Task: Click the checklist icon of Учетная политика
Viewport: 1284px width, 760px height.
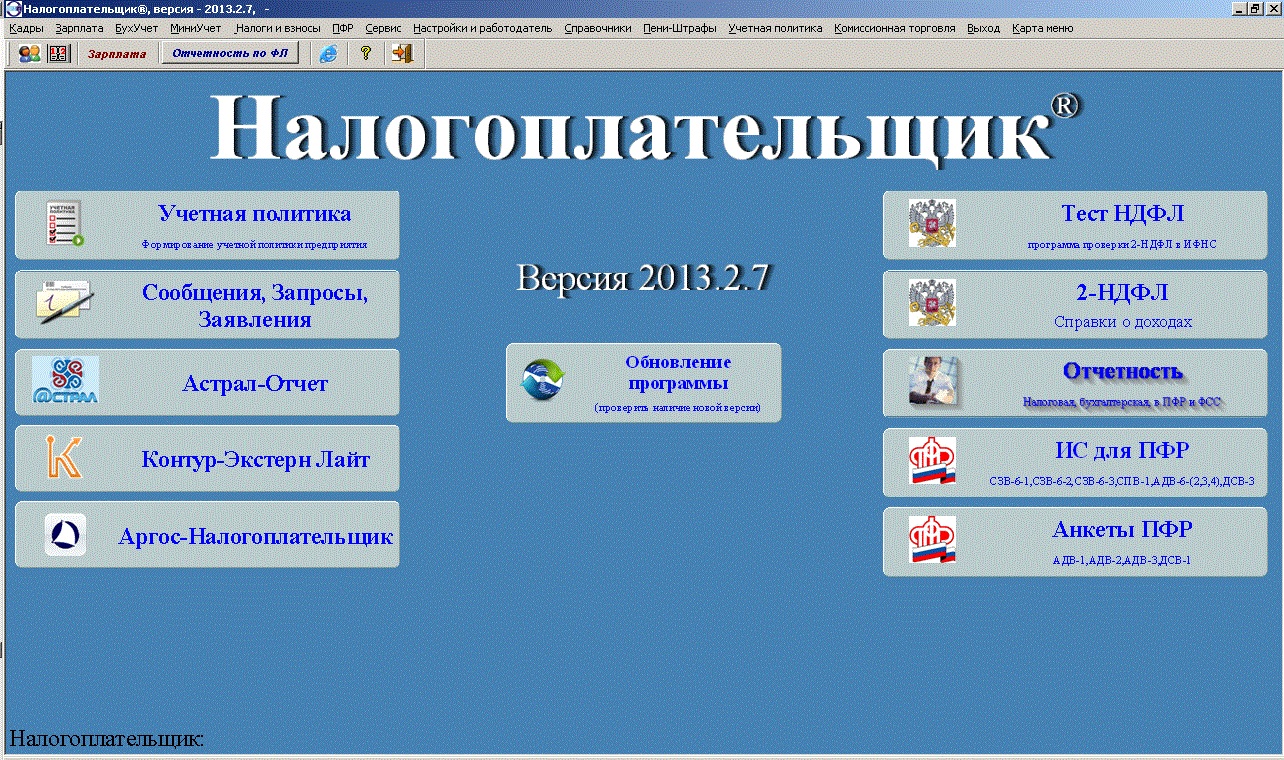Action: click(65, 224)
